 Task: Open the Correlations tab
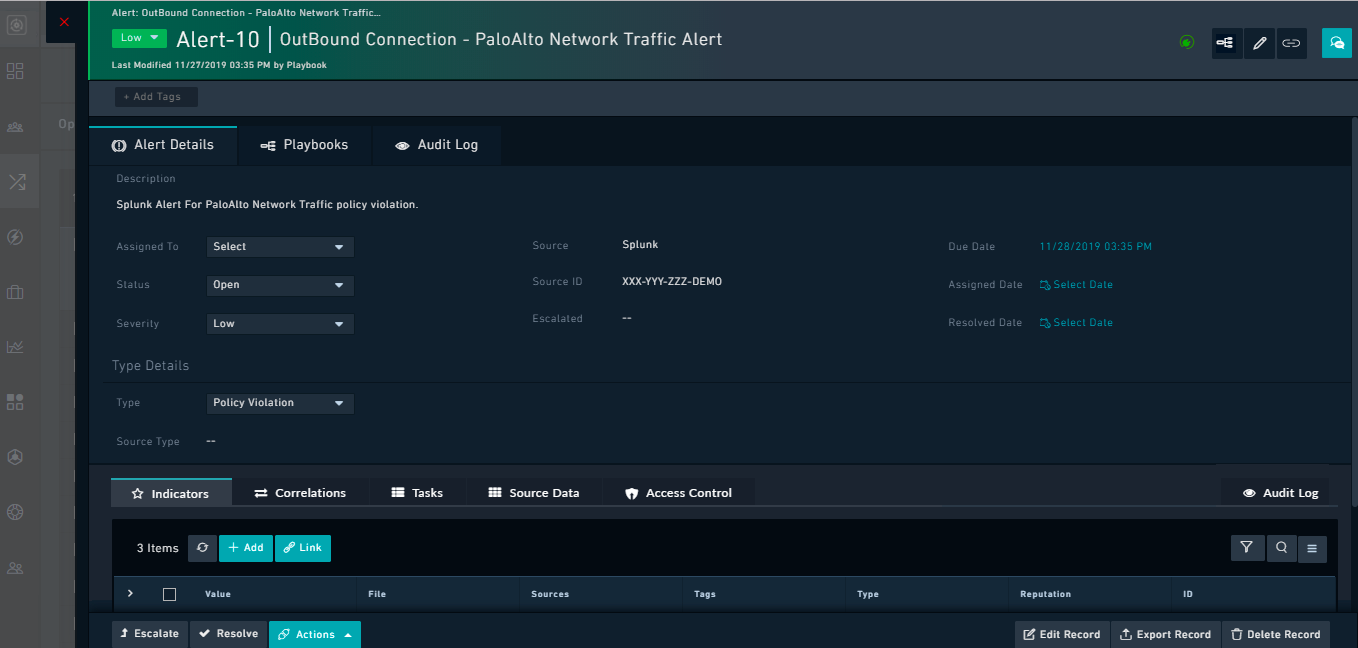click(x=300, y=493)
